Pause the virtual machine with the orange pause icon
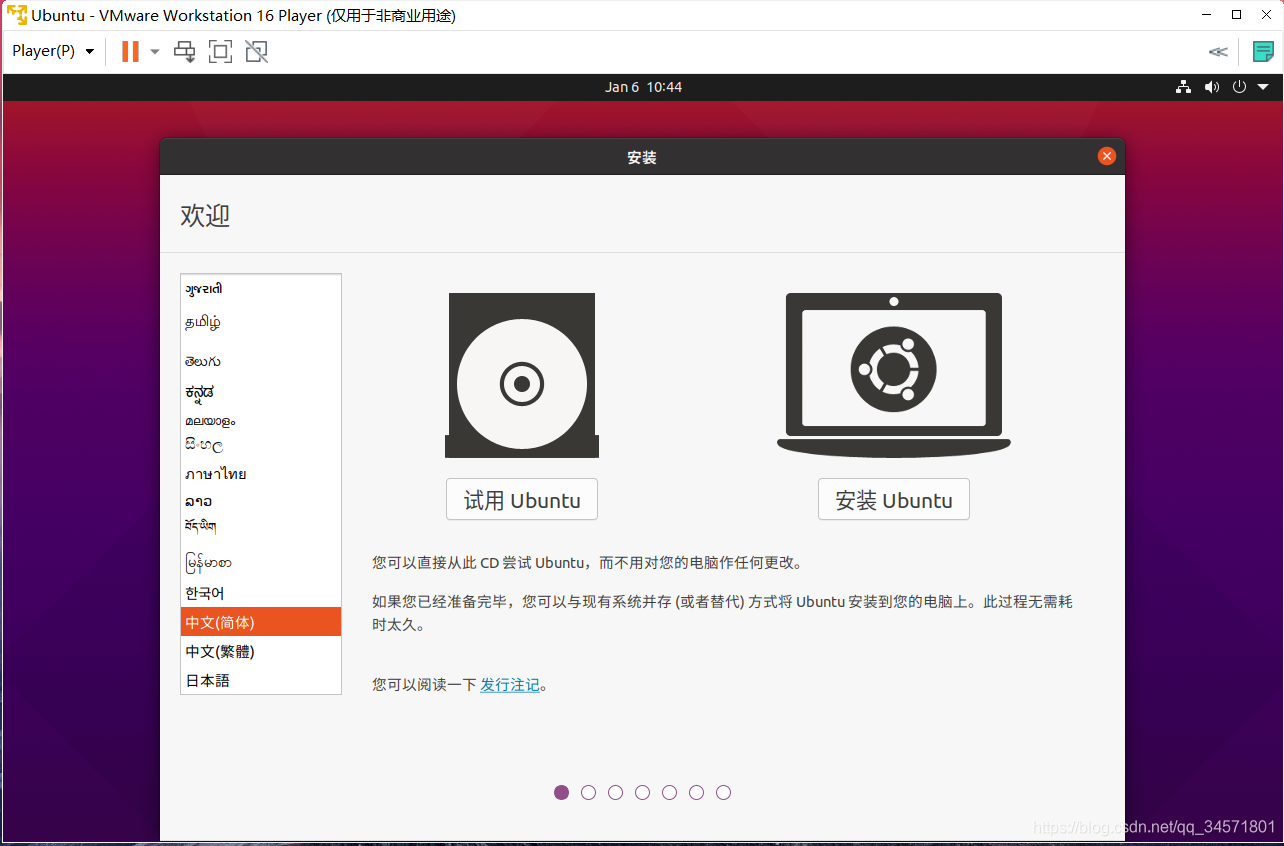Screen dimensions: 1284x846 coord(130,51)
